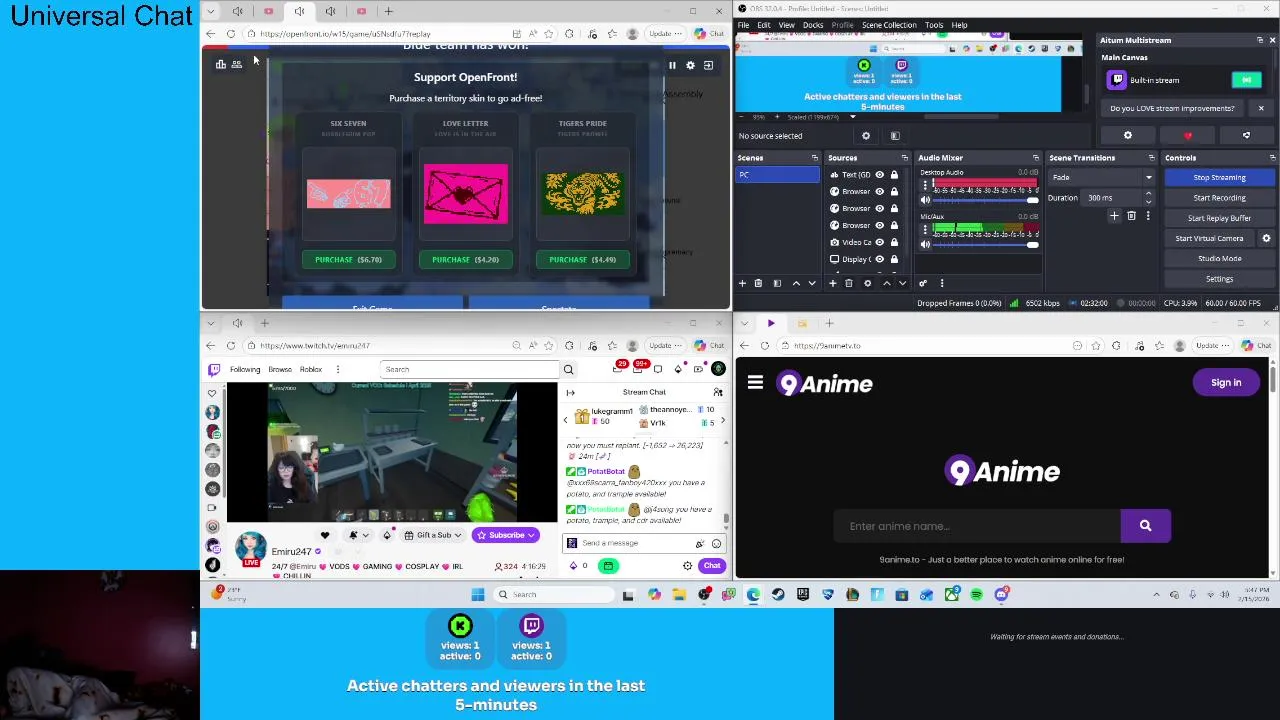Purchase the Tigers Pride skin for $4.49
1280x720 pixels.
point(582,259)
